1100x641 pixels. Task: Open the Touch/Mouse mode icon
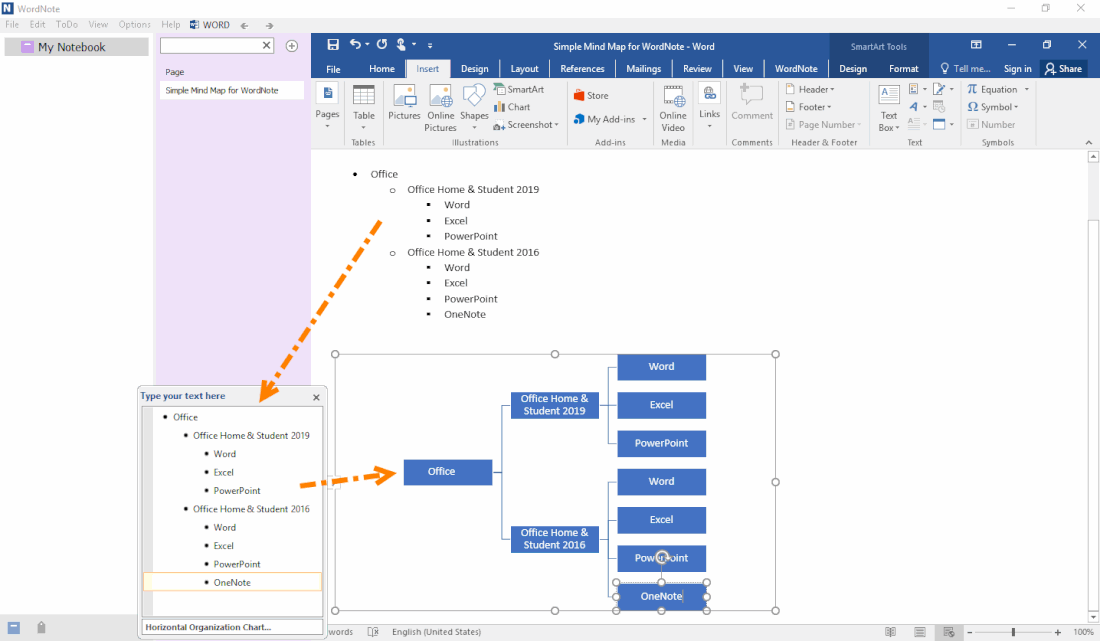[401, 45]
